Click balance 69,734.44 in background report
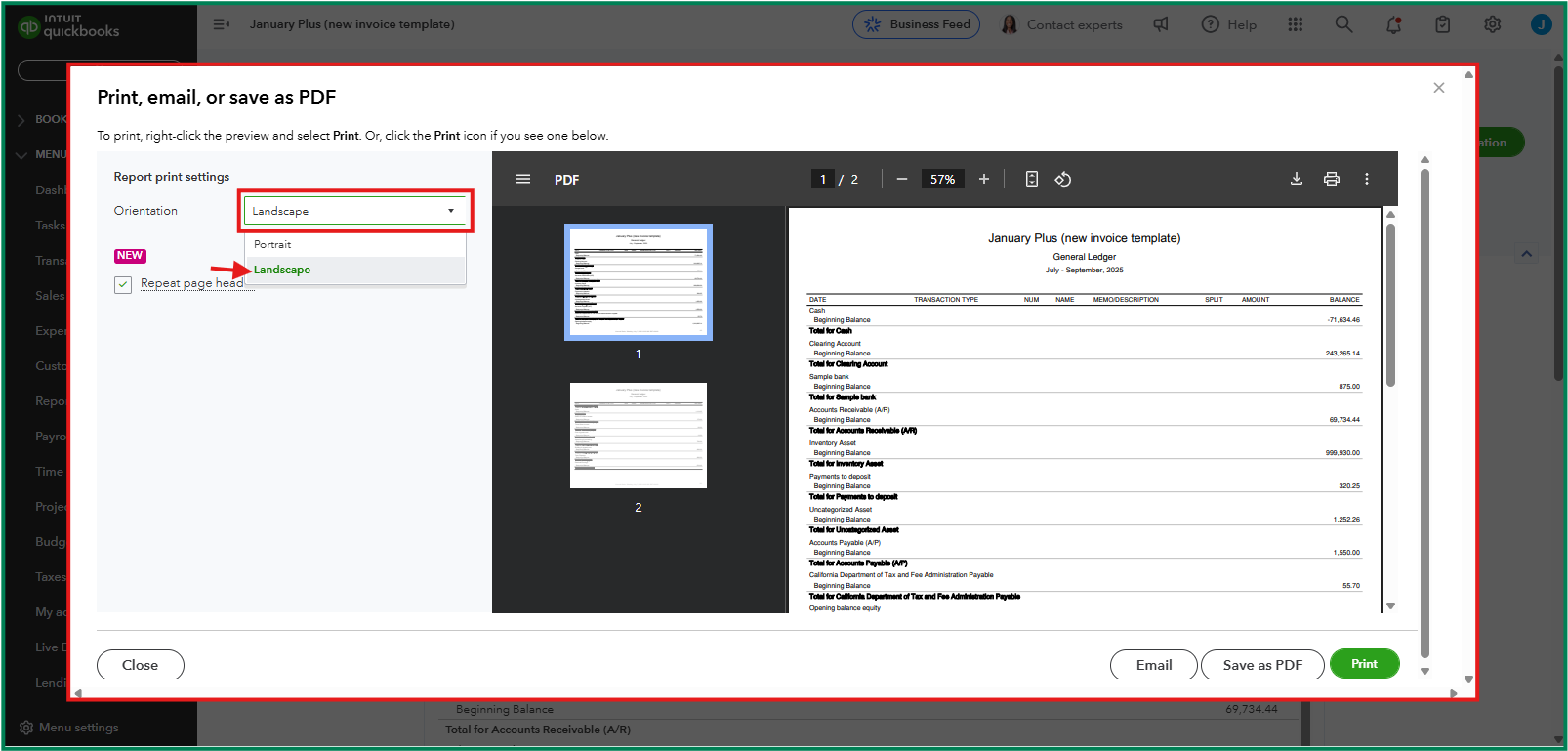The image size is (1568, 751). [x=1251, y=709]
